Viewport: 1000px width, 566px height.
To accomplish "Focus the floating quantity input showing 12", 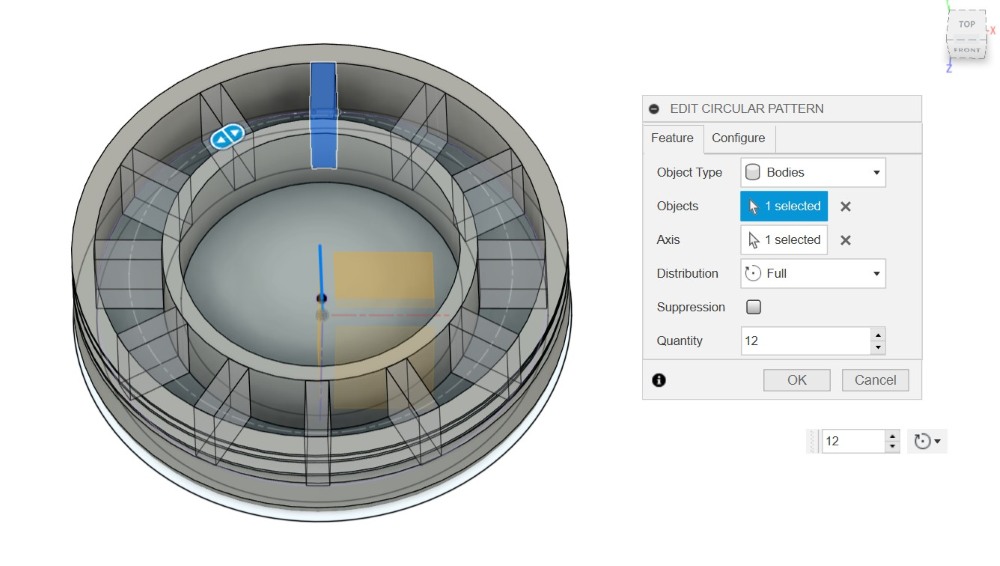I will tap(853, 441).
